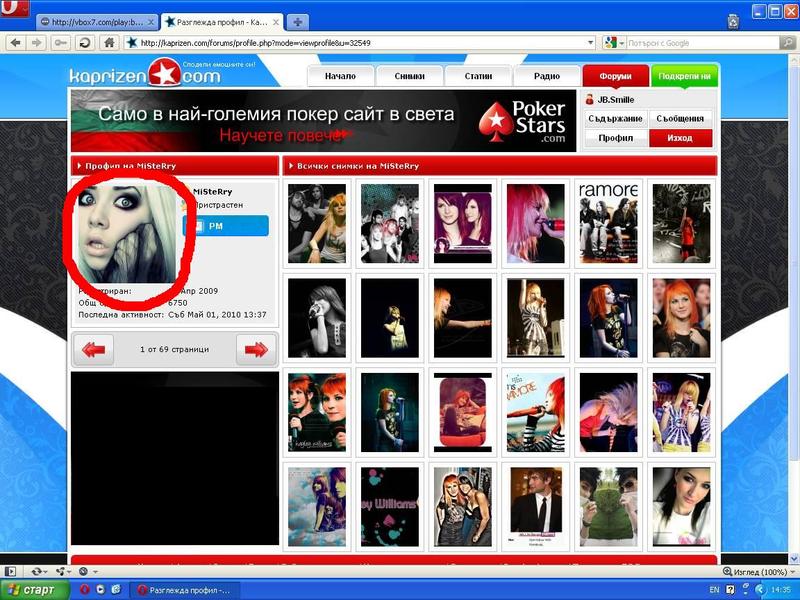Open the Google search engine dropdown
The height and width of the screenshot is (600, 800).
coord(613,43)
